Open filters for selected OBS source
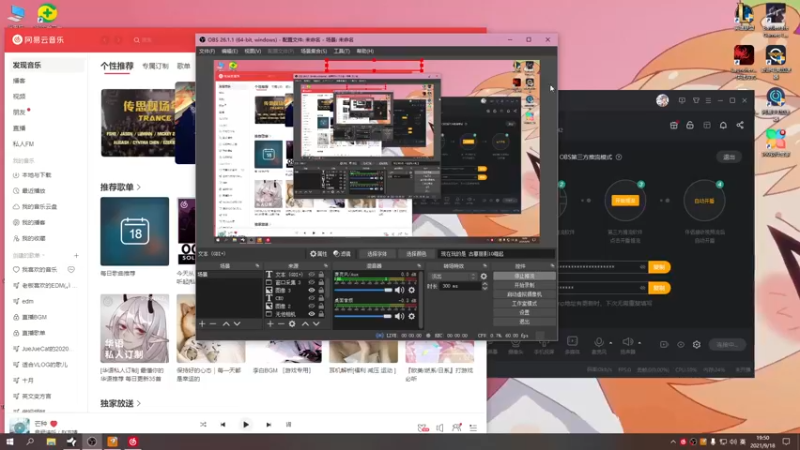This screenshot has height=450, width=800. tap(342, 254)
